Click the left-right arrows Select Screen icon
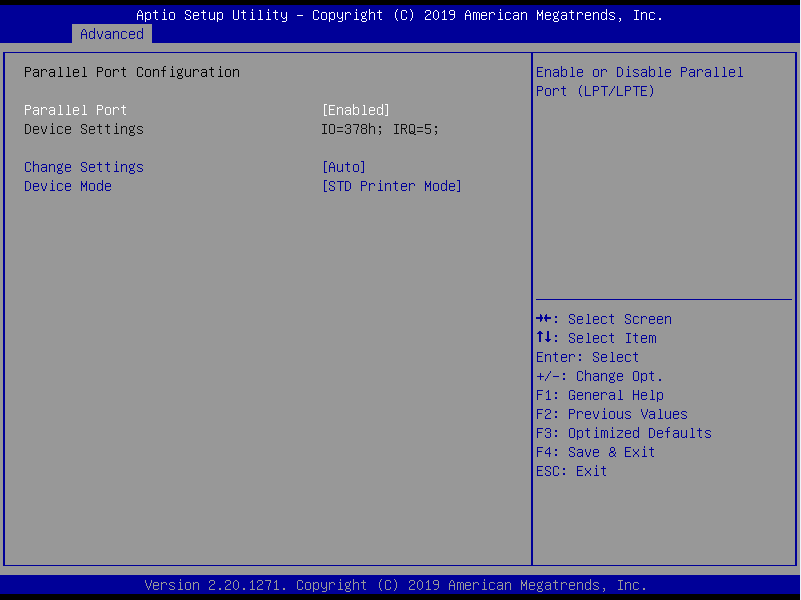The height and width of the screenshot is (600, 801). (x=545, y=319)
